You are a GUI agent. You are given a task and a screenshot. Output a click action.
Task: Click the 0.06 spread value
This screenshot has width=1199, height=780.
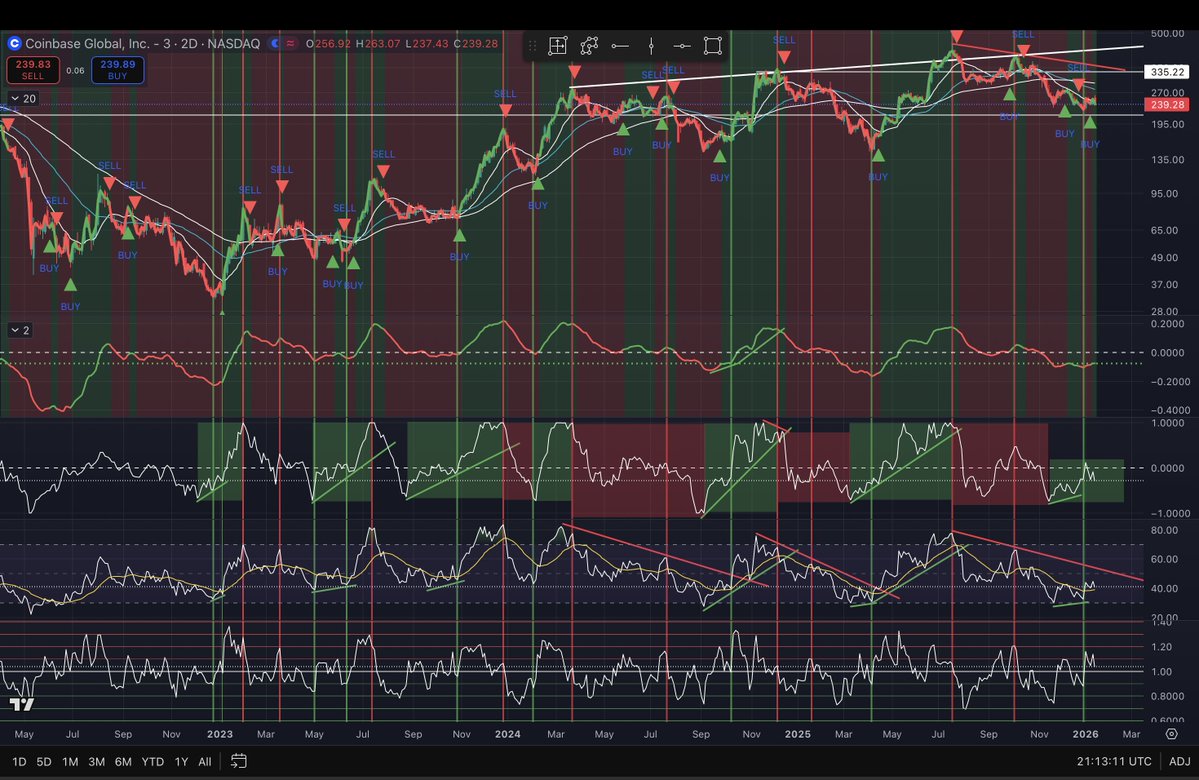(x=75, y=70)
